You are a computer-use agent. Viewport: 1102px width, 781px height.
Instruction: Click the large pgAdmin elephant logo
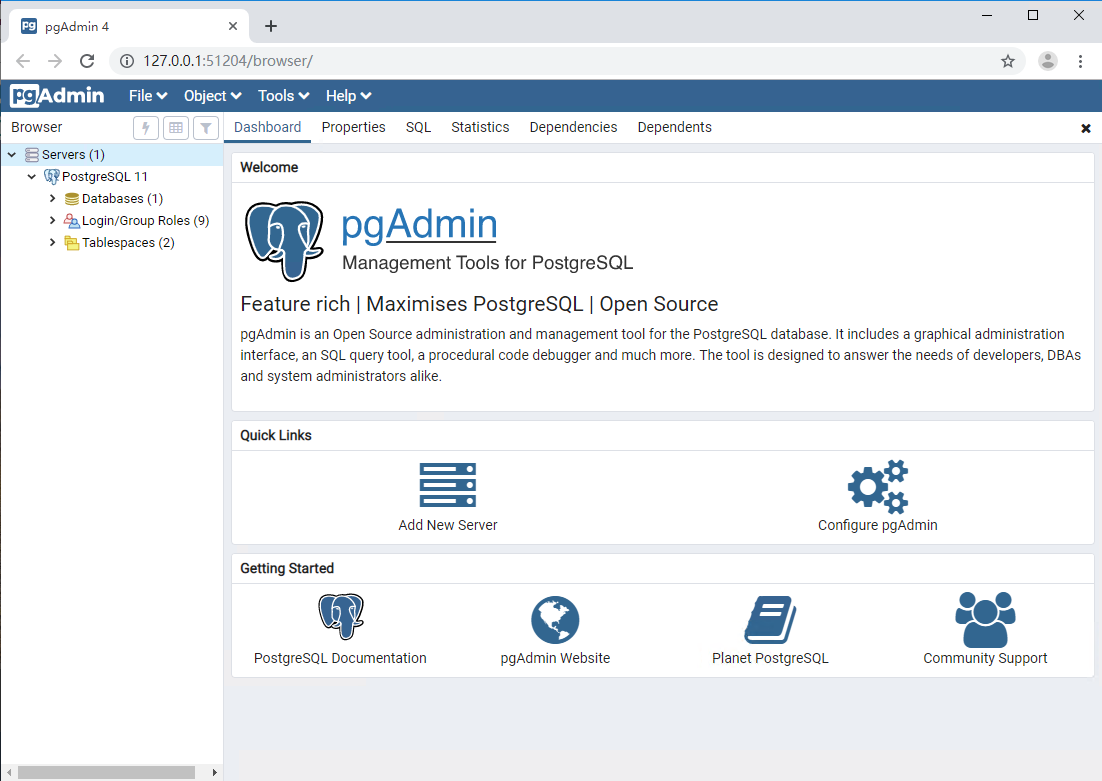click(x=284, y=240)
